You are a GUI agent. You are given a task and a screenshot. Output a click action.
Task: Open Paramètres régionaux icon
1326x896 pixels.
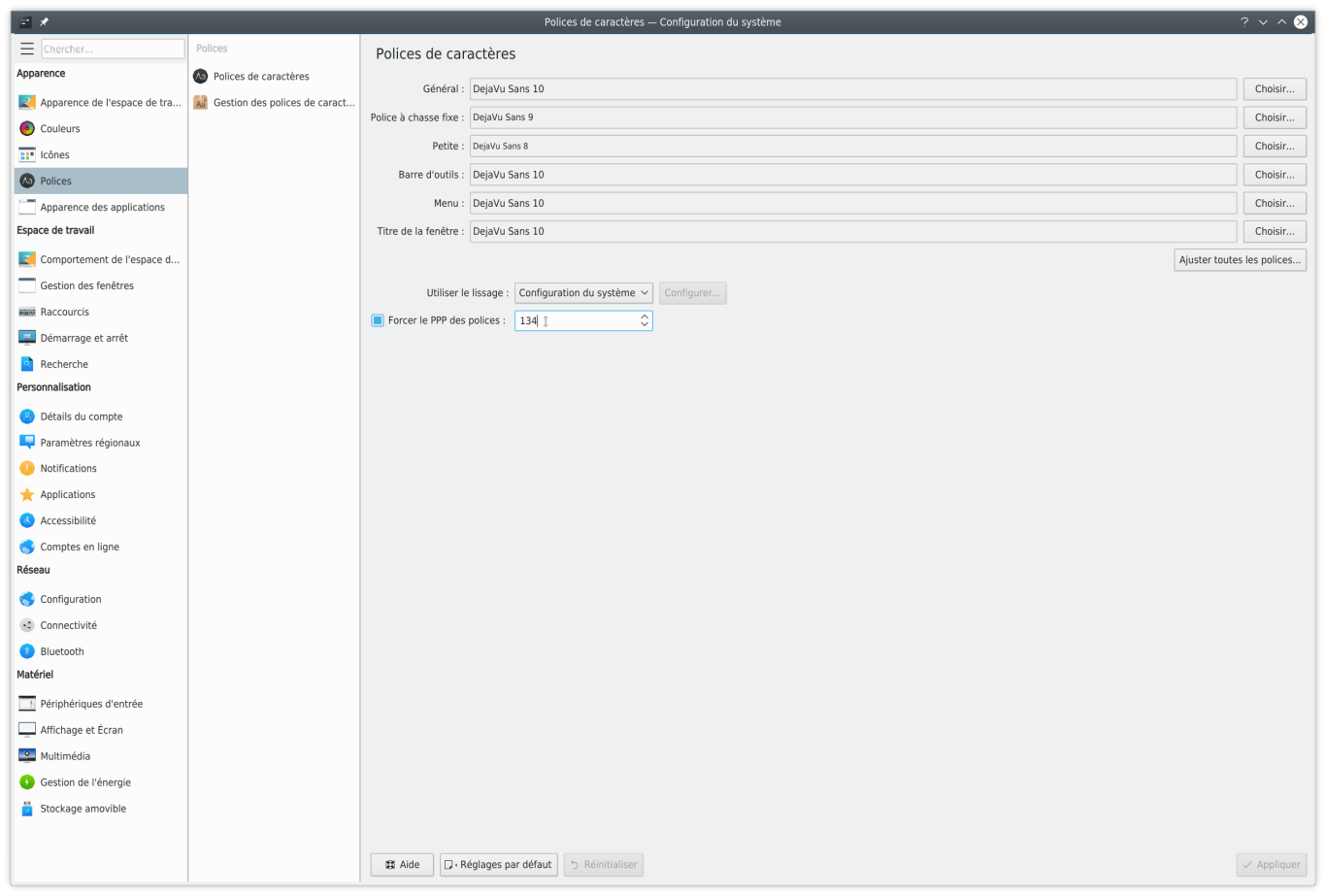(27, 443)
